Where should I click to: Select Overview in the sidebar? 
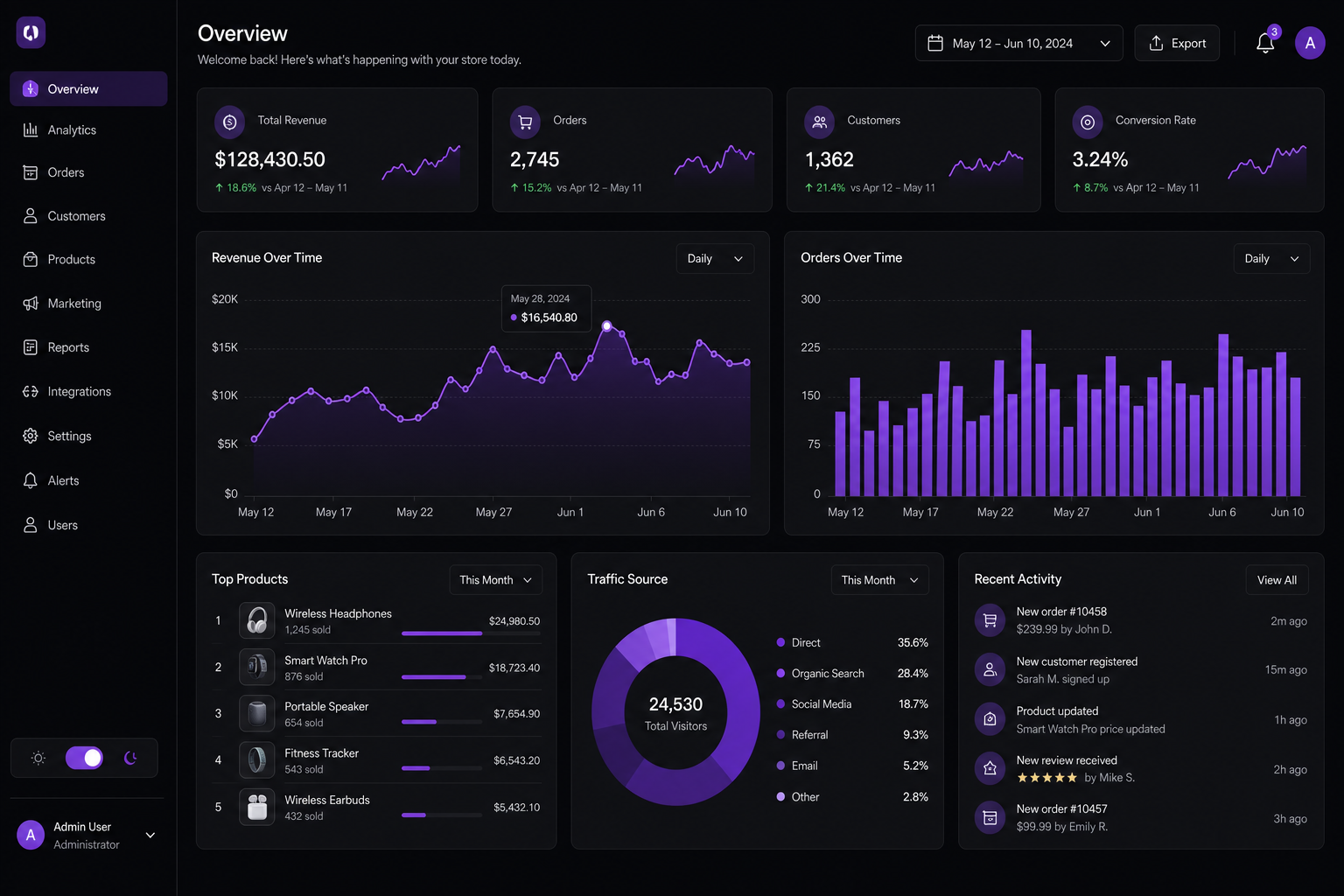88,88
